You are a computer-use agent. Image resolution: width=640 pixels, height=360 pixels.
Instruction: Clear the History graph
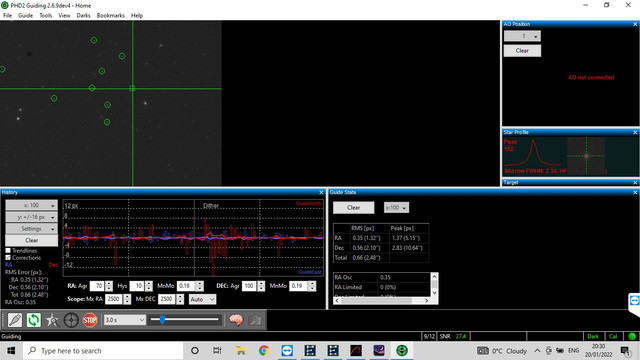[x=31, y=240]
